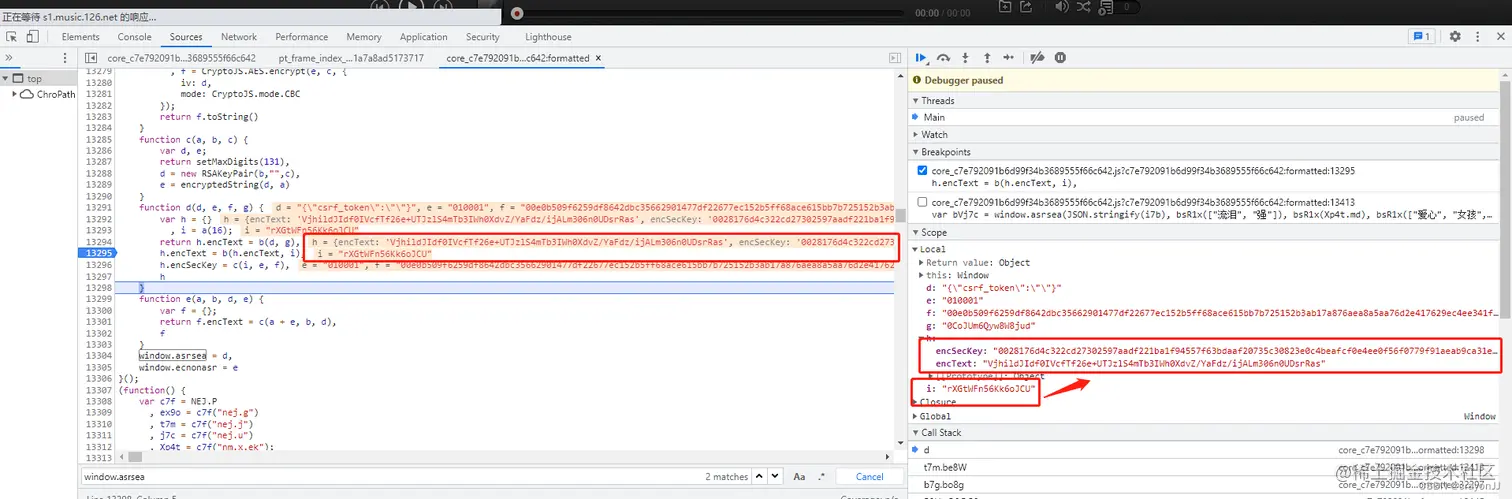Open the Network tab
The height and width of the screenshot is (499, 1512).
239,37
